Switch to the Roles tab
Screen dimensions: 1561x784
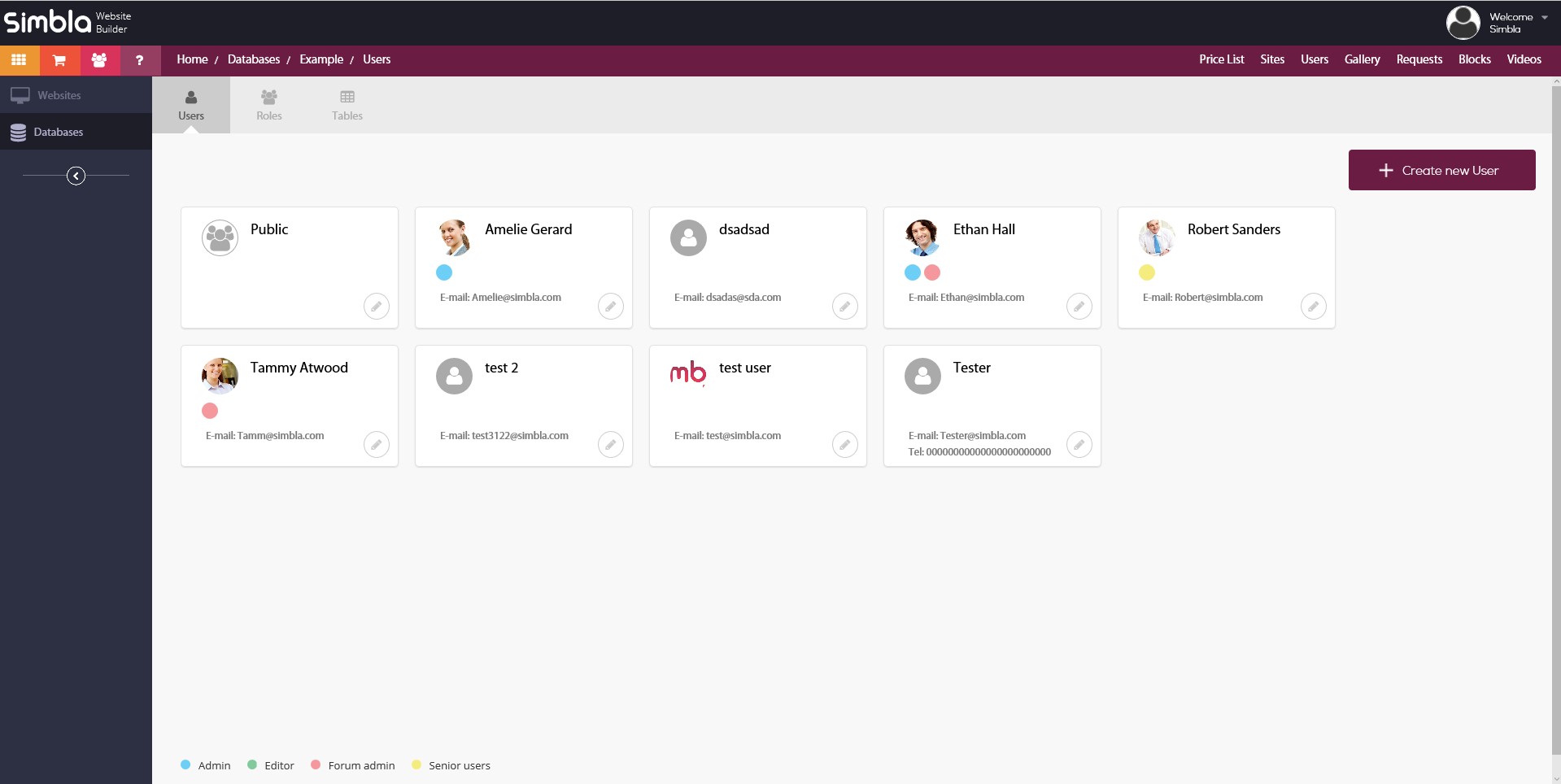269,105
